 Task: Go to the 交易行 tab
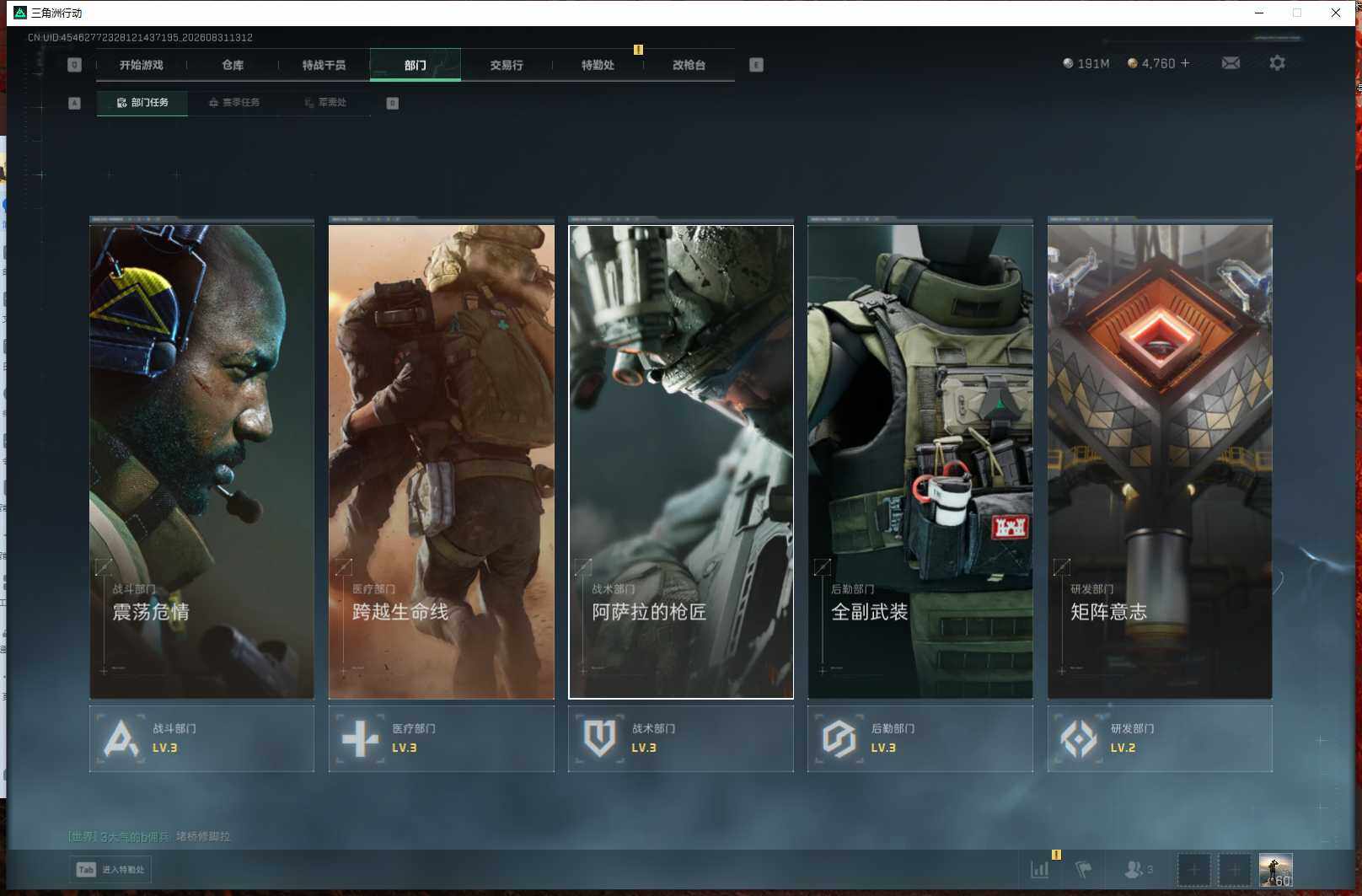(507, 65)
